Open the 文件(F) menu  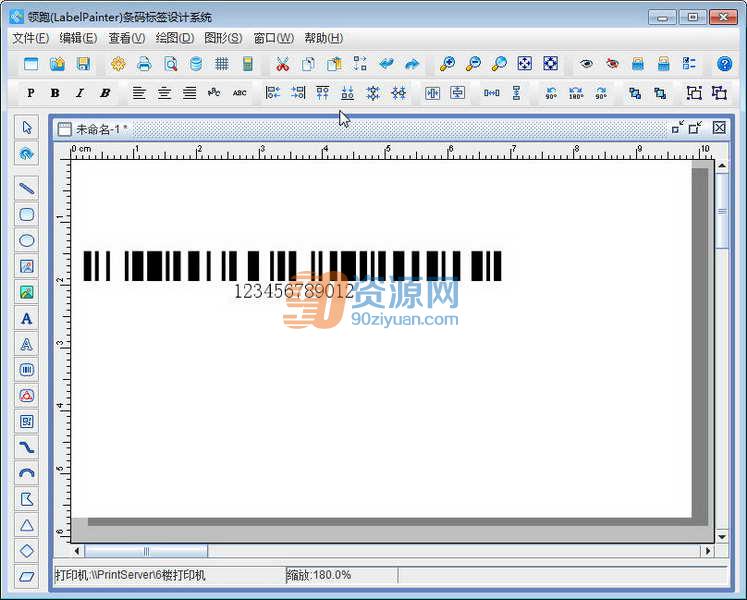click(x=30, y=38)
